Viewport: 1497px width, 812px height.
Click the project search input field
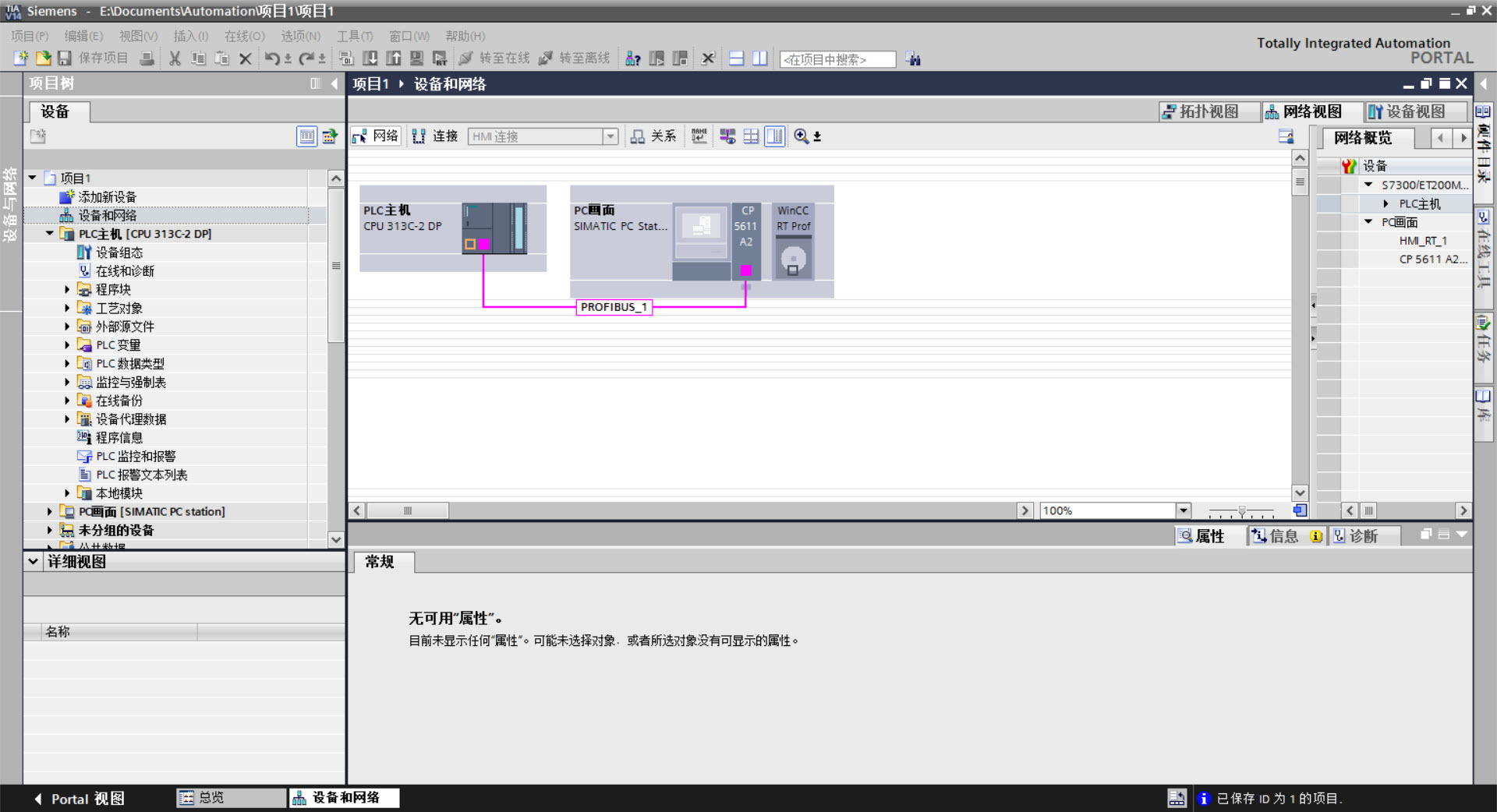pos(837,59)
